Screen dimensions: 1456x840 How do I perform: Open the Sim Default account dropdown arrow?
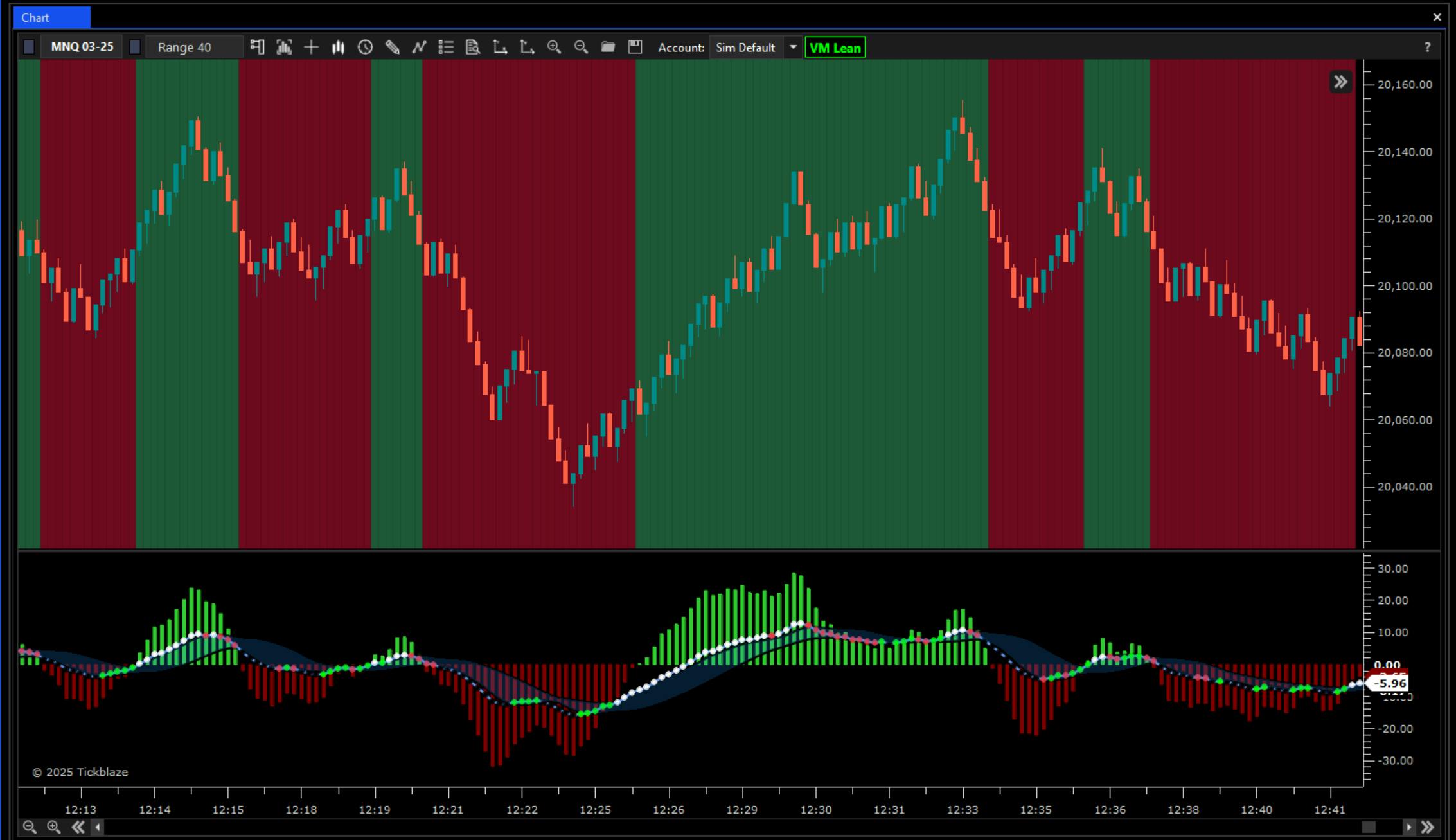pyautogui.click(x=793, y=47)
